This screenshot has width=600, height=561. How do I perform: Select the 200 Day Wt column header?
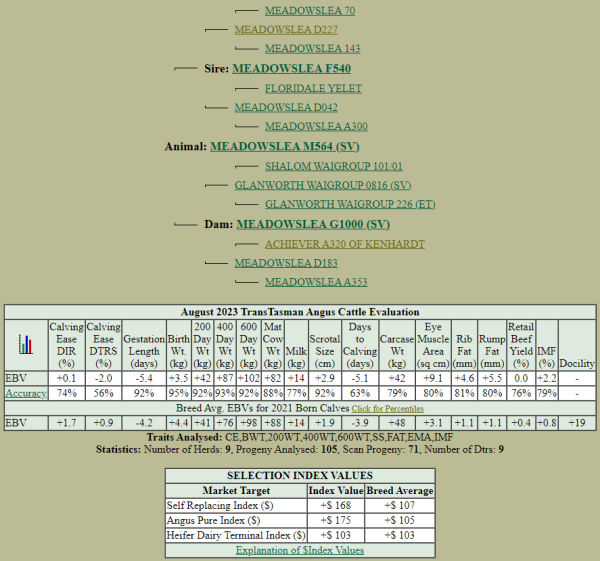(x=202, y=345)
